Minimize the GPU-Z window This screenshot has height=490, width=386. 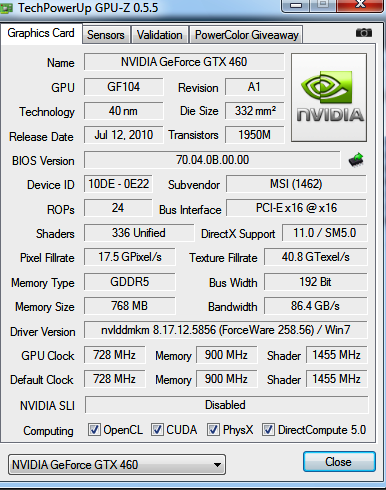click(296, 5)
